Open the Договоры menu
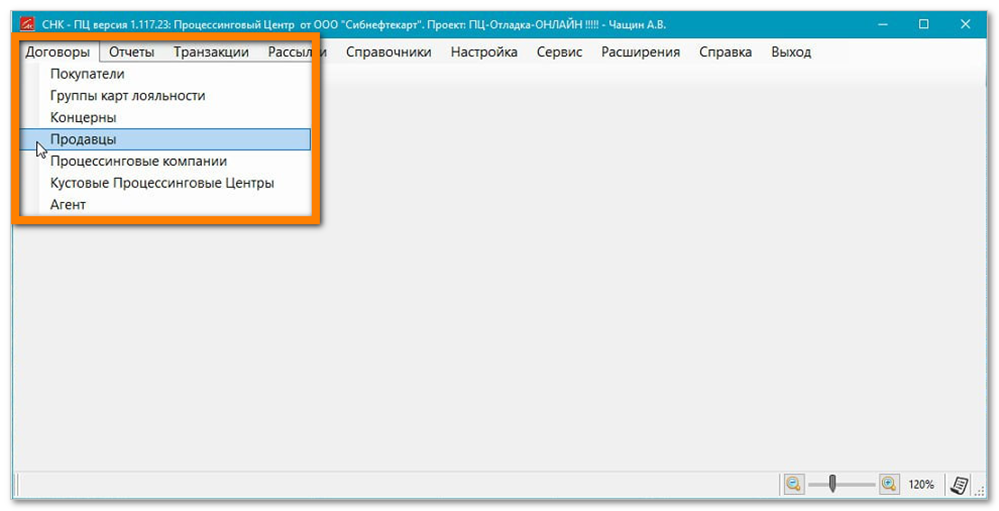This screenshot has width=999, height=511. point(57,52)
